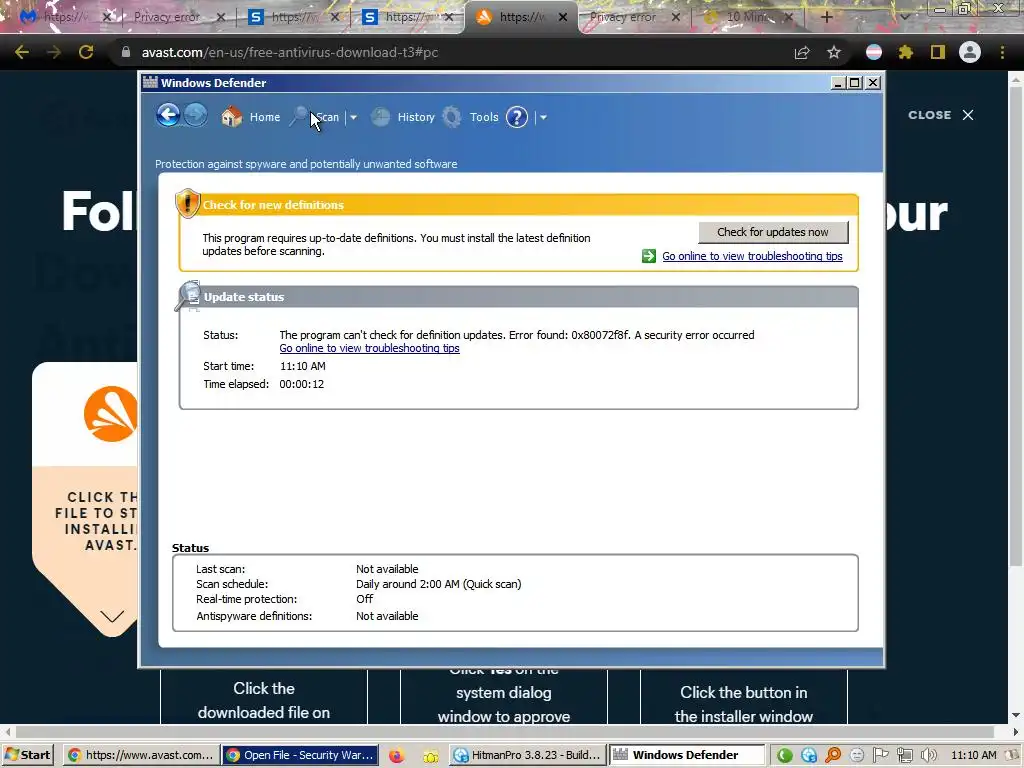
Task: Click the network tray icon
Action: (904, 756)
